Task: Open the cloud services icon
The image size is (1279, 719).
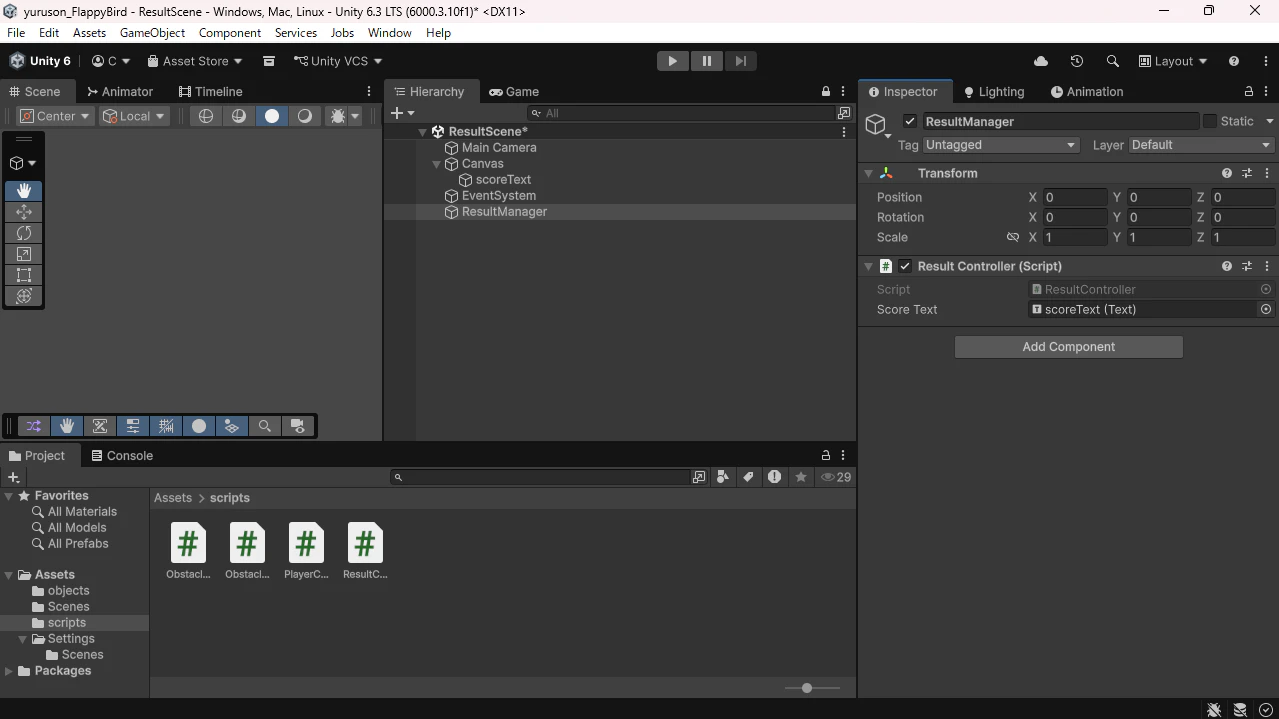Action: [1041, 61]
